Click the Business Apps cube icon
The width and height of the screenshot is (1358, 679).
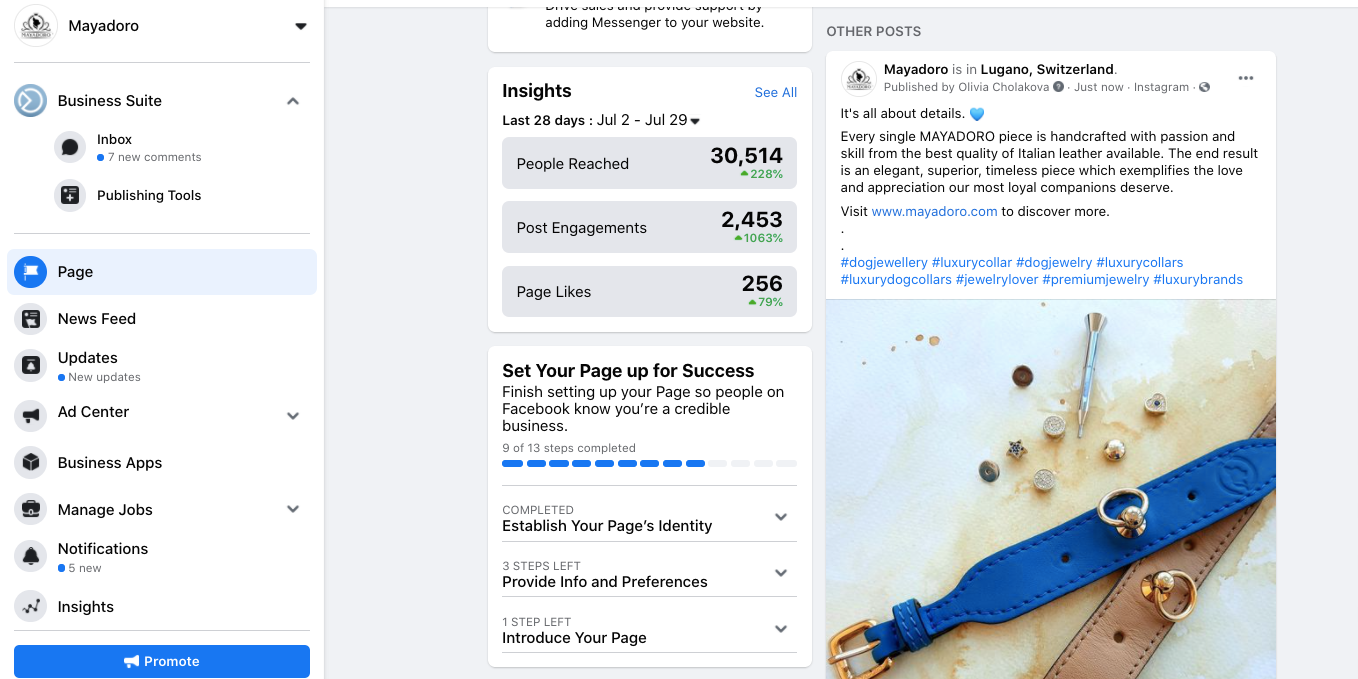[x=31, y=463]
